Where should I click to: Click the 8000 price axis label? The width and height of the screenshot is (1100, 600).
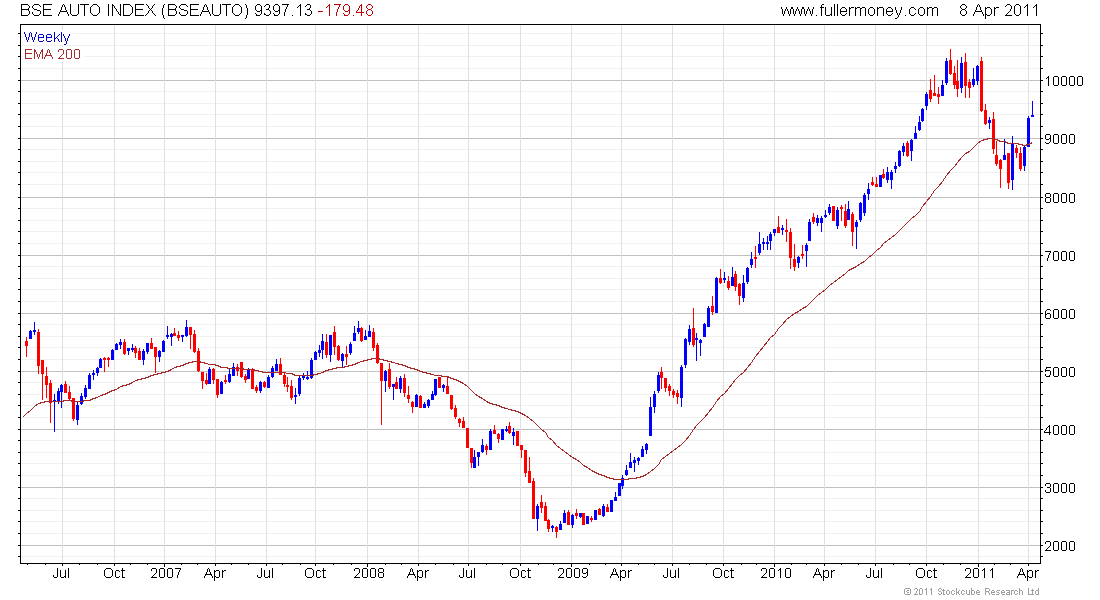coord(1060,198)
